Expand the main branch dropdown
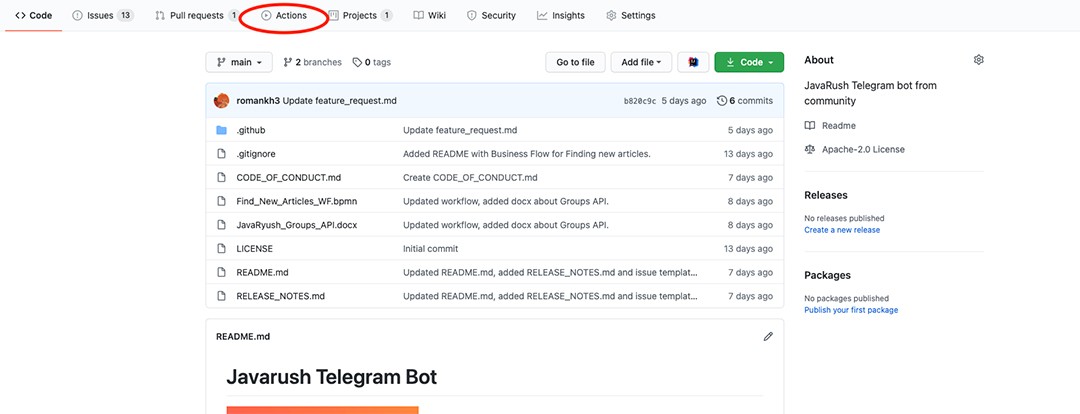The height and width of the screenshot is (414, 1080). pos(239,62)
